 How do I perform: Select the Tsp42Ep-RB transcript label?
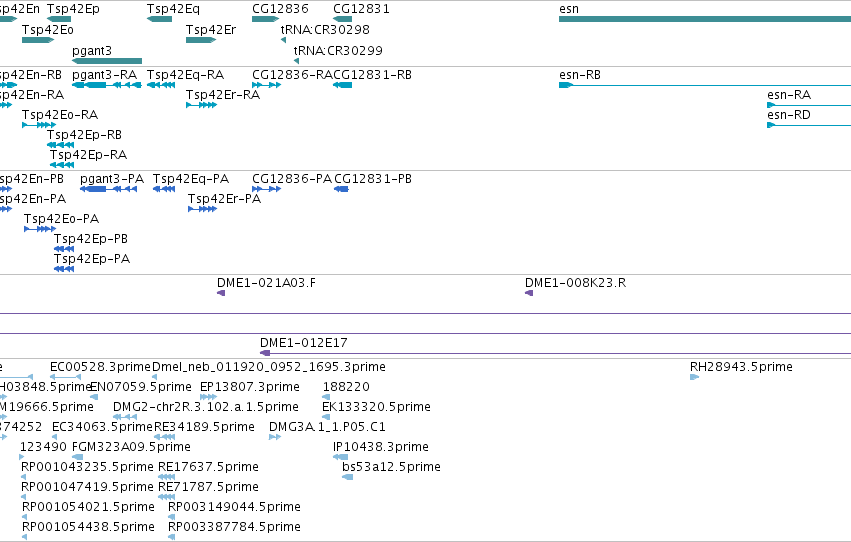tap(84, 135)
